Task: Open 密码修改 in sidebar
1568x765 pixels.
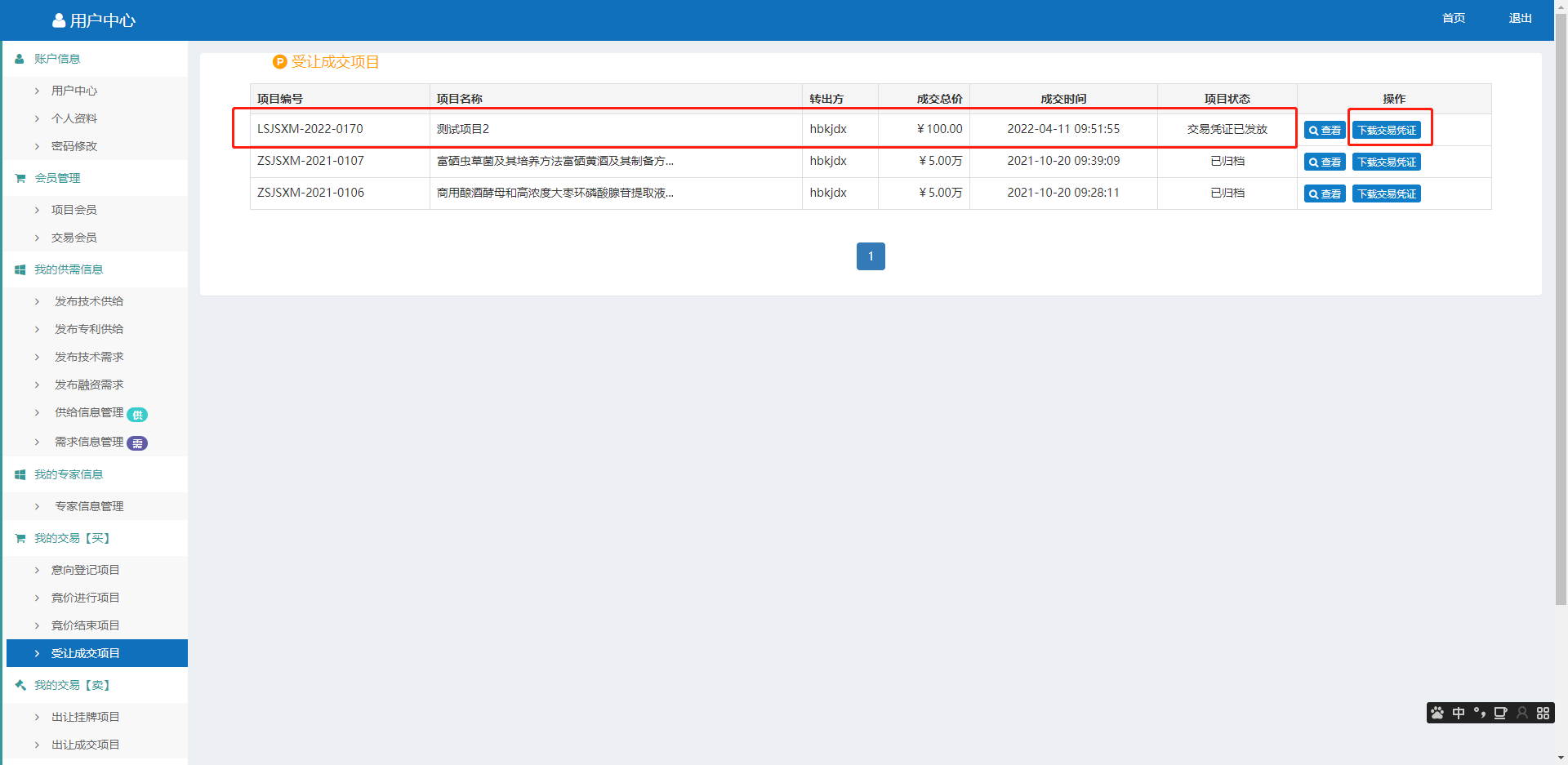Action: [x=74, y=146]
